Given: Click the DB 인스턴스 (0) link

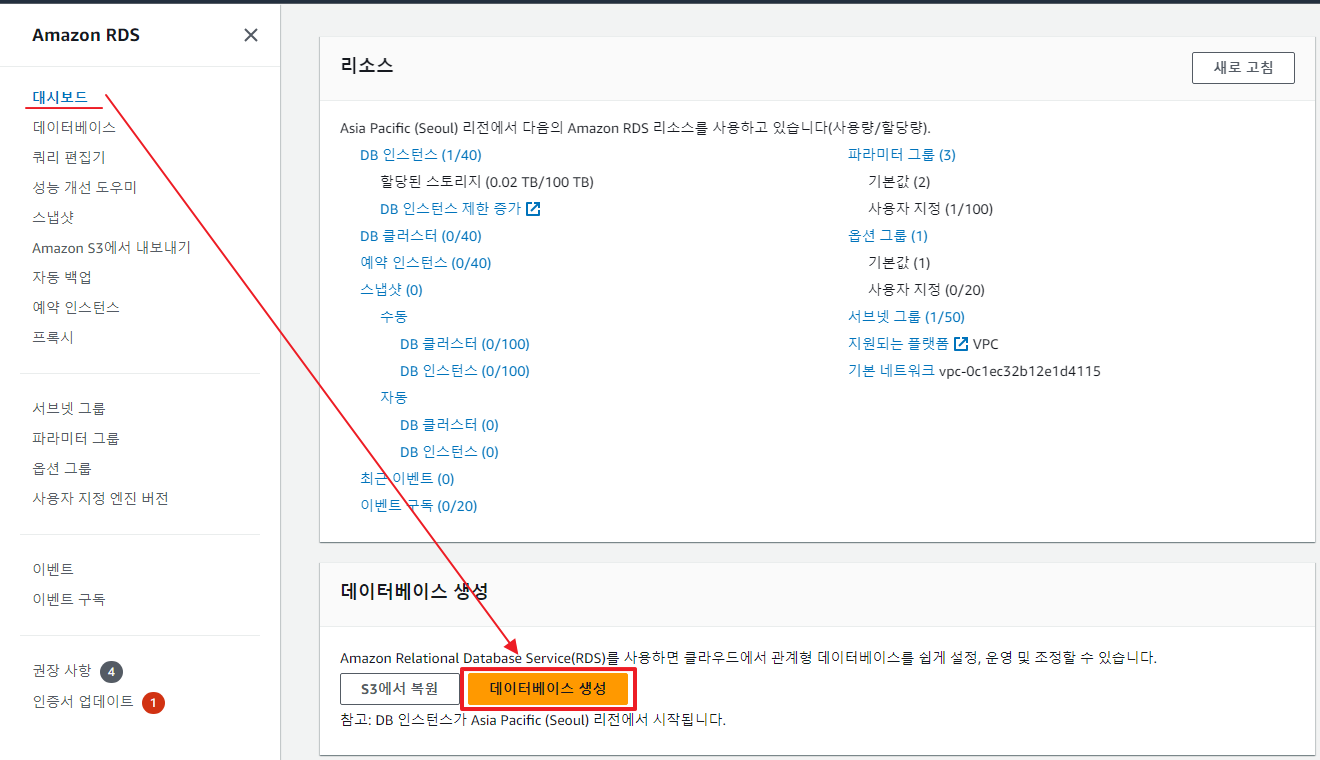Looking at the screenshot, I should point(449,452).
